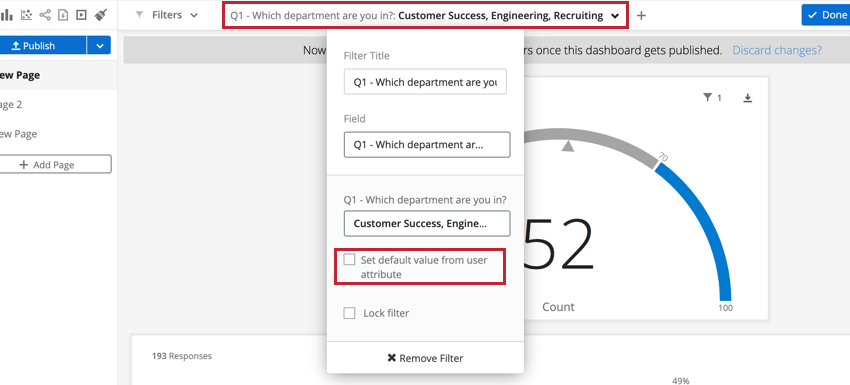Expand the Filters dropdown
The image size is (850, 385).
pyautogui.click(x=167, y=15)
